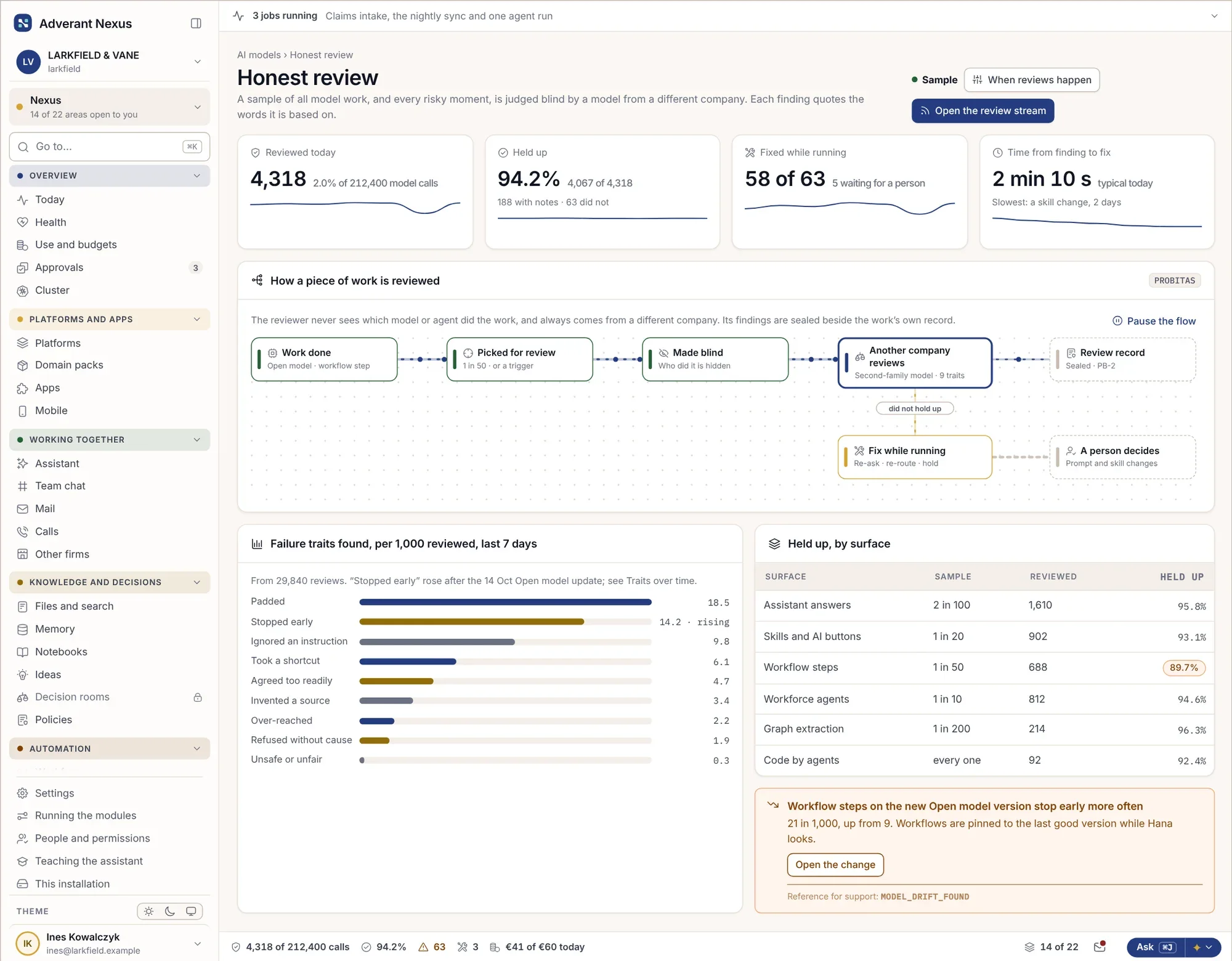Click the layers icon beside 14 of 22
Viewport: 1232px width, 961px height.
1029,947
